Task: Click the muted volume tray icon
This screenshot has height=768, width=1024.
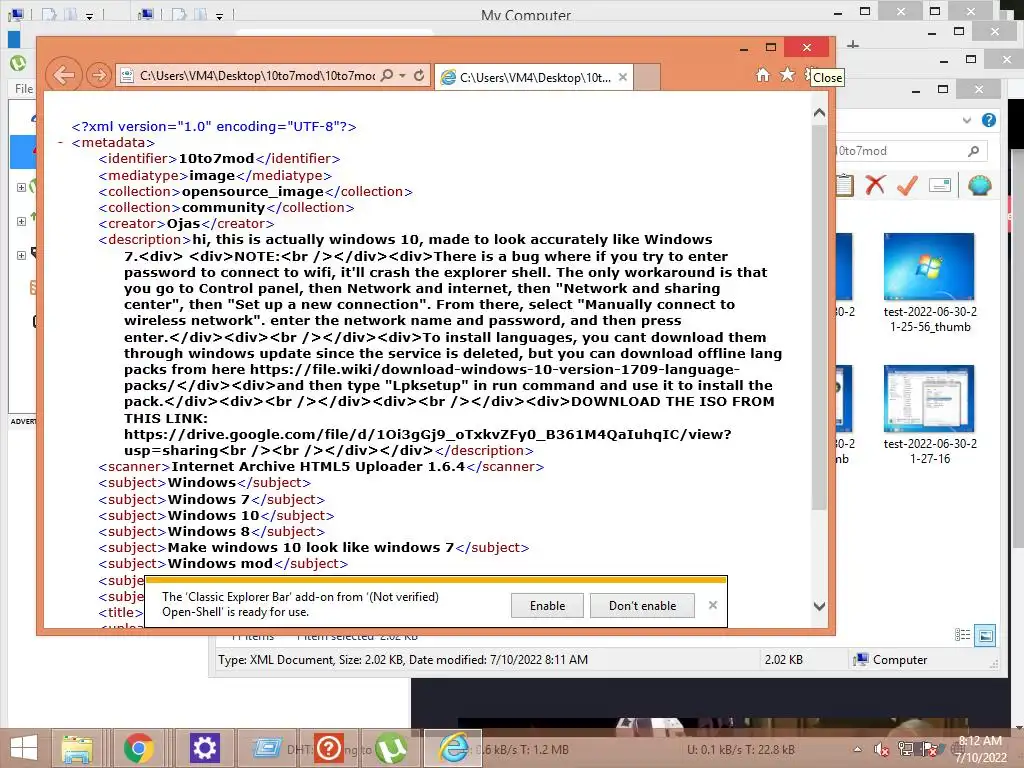Action: (881, 750)
